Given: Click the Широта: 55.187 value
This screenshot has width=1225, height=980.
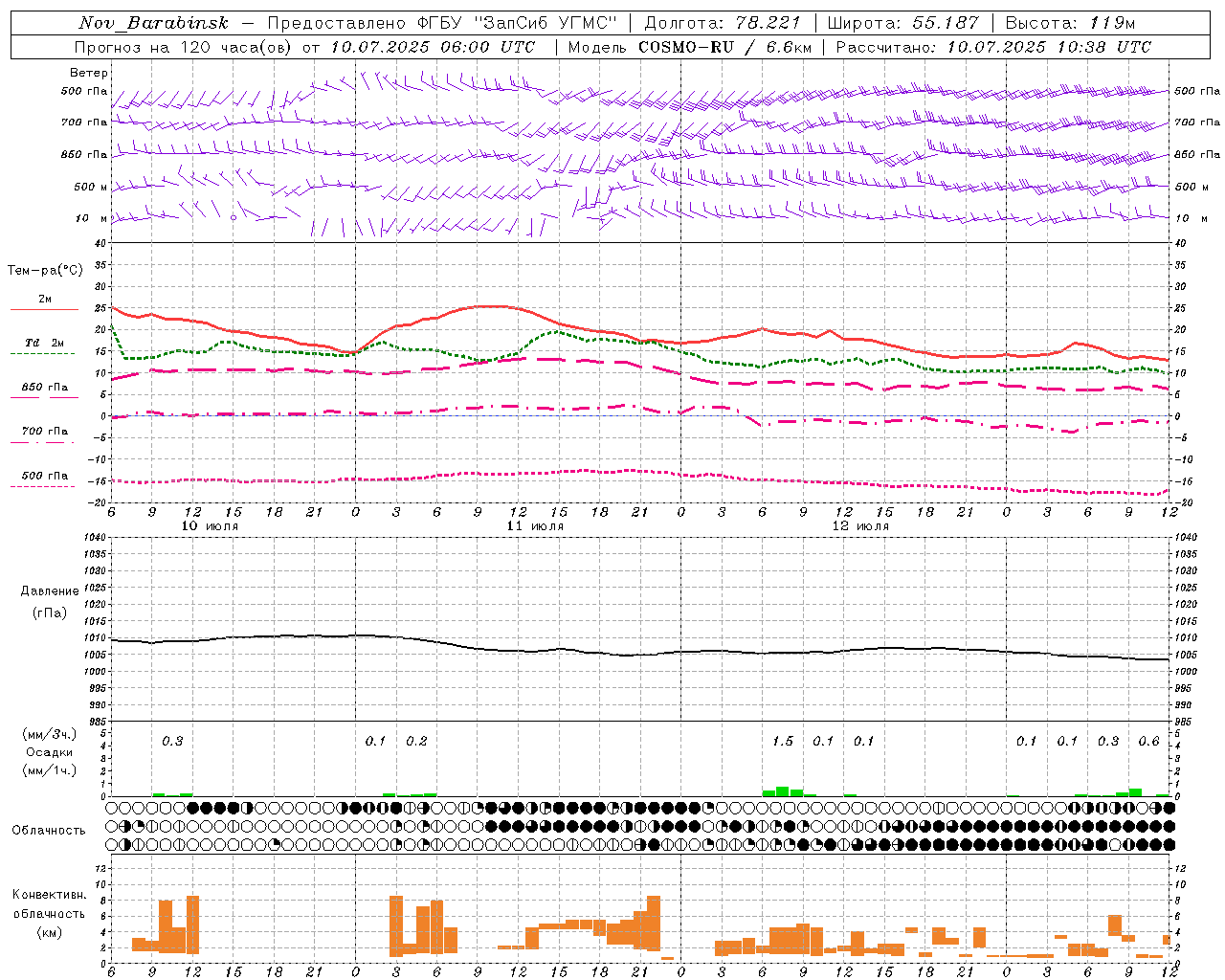Looking at the screenshot, I should [x=902, y=23].
